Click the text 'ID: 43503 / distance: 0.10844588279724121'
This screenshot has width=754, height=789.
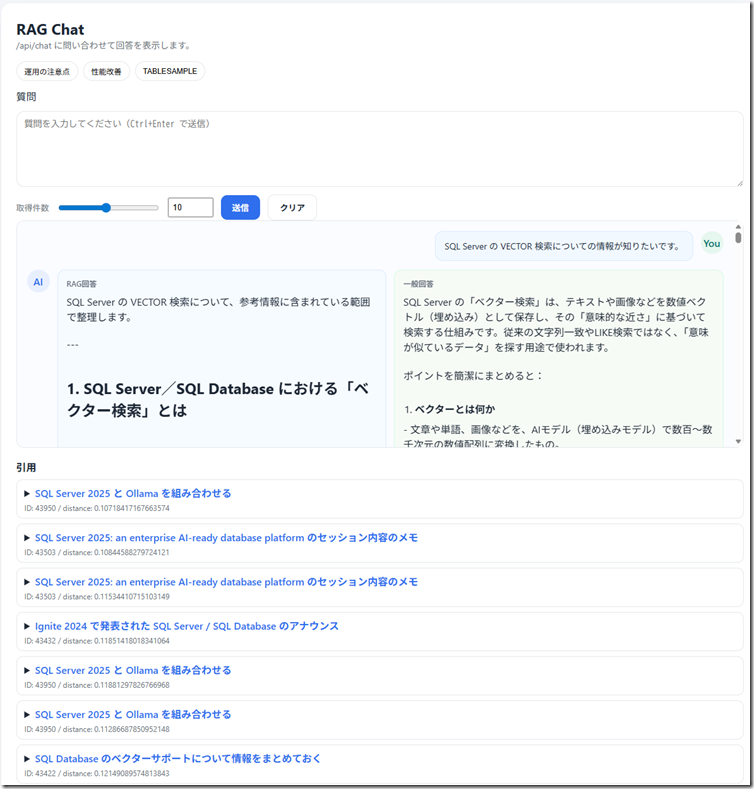(97, 553)
